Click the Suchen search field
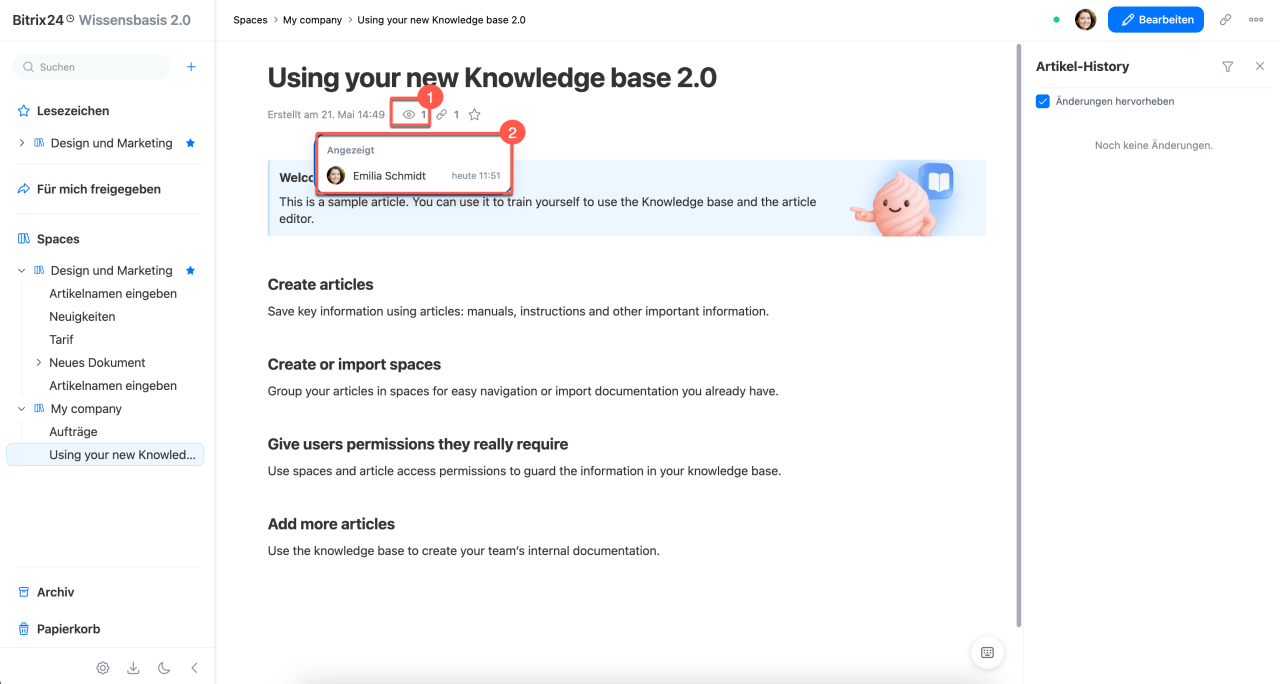Image resolution: width=1280 pixels, height=684 pixels. (92, 67)
